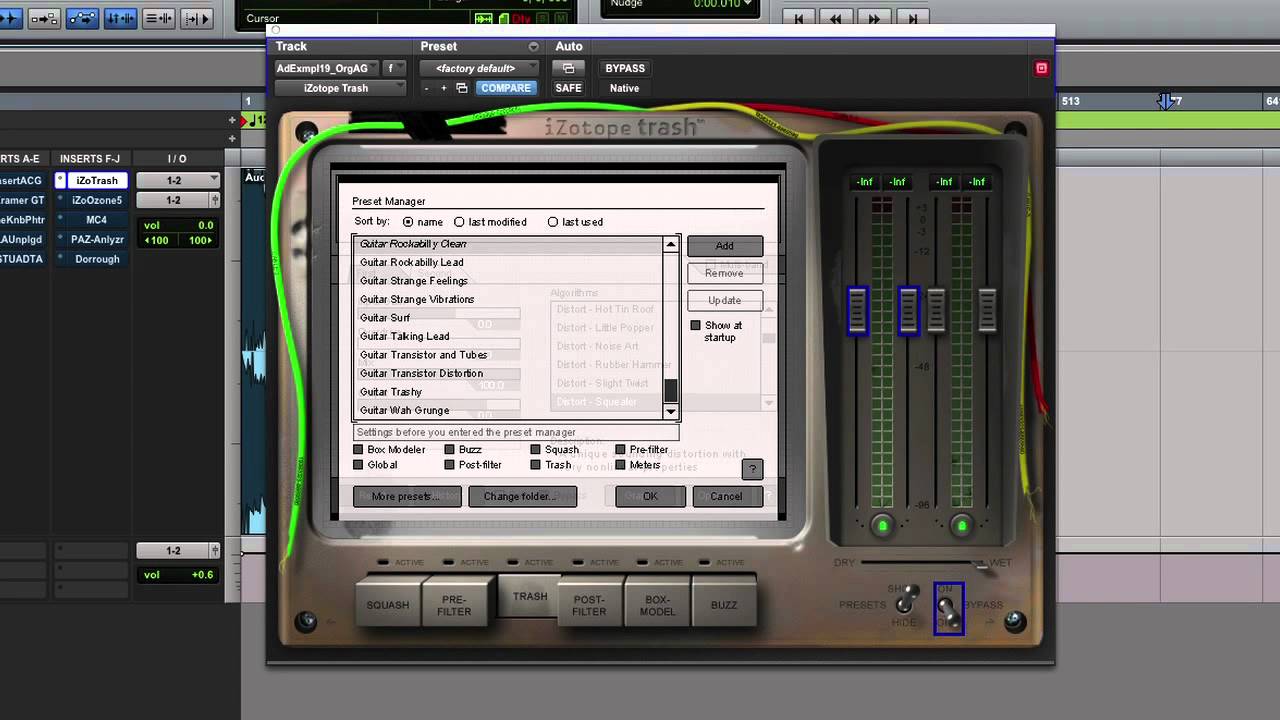
Task: Click the preset list scrollbar thumb
Action: (x=671, y=391)
